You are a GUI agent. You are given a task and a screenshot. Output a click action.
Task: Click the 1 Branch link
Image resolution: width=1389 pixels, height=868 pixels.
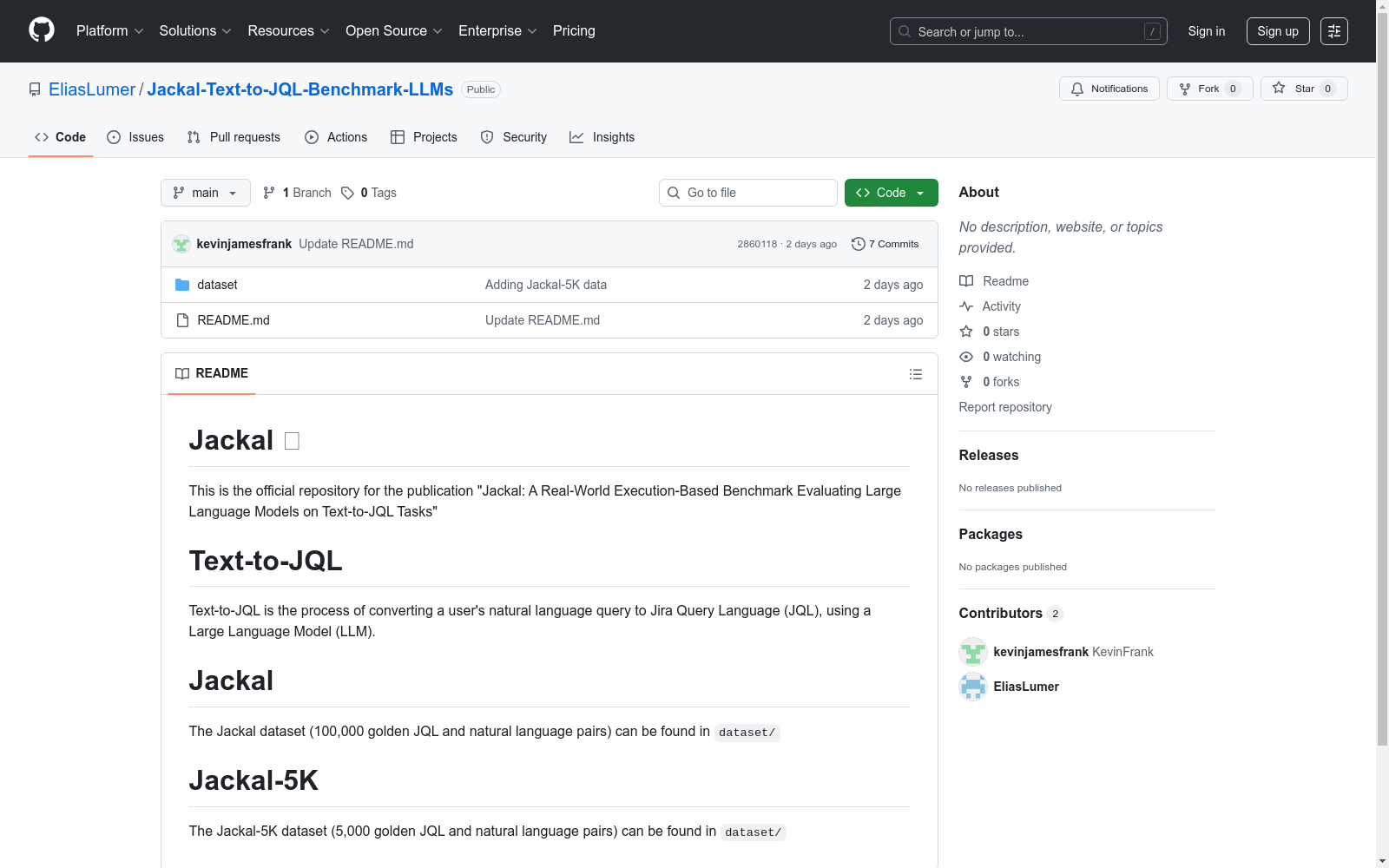(297, 193)
